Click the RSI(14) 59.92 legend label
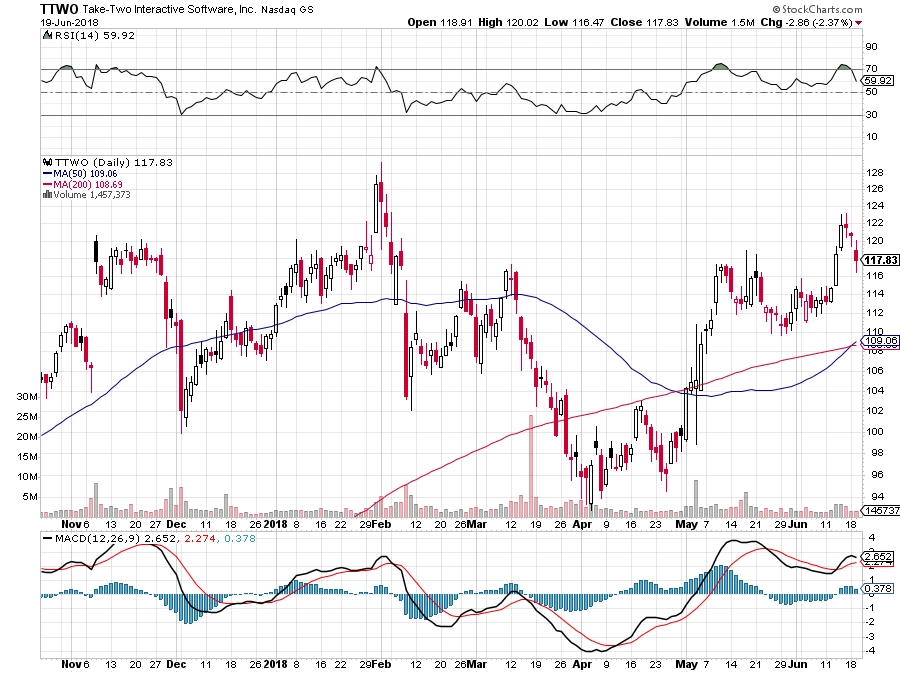Viewport: 900px width, 673px height. [x=94, y=36]
